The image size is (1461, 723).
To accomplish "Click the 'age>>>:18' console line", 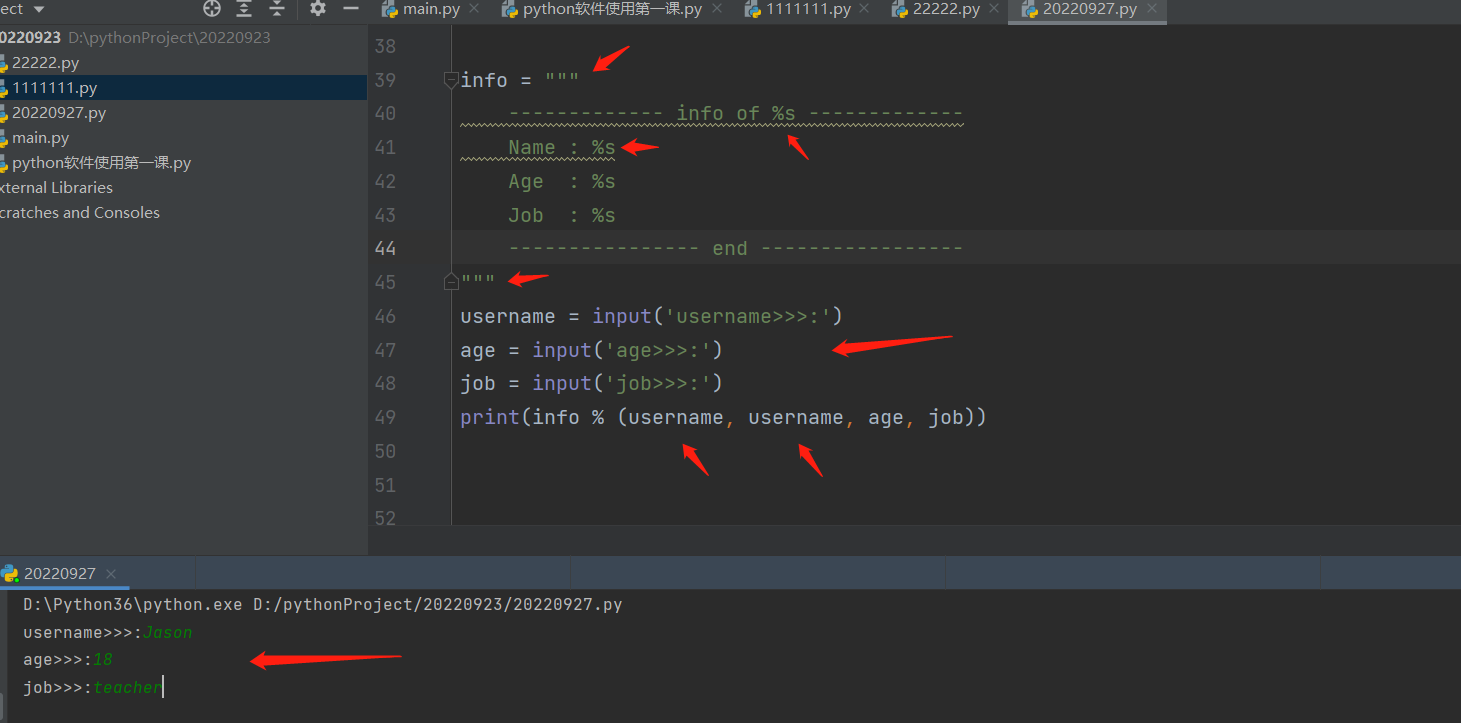I will (68, 660).
